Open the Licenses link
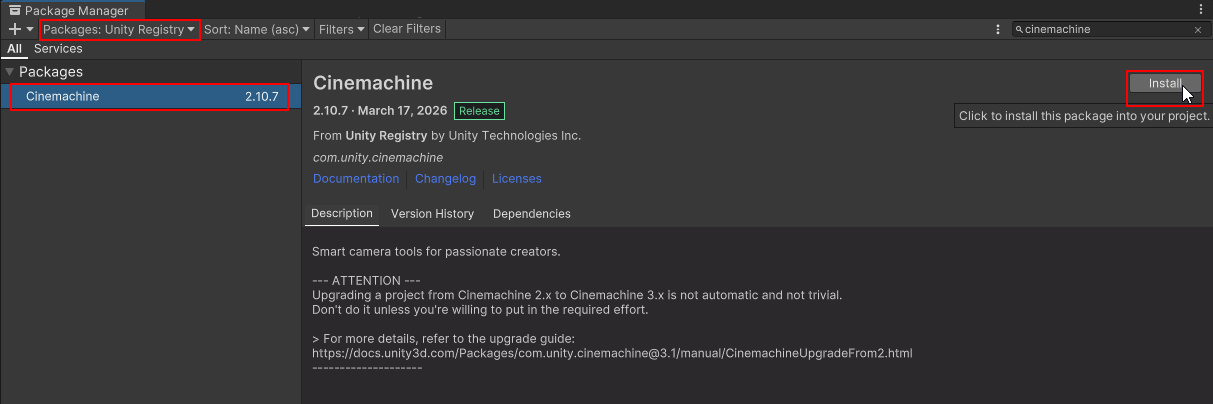This screenshot has width=1213, height=404. (x=517, y=179)
